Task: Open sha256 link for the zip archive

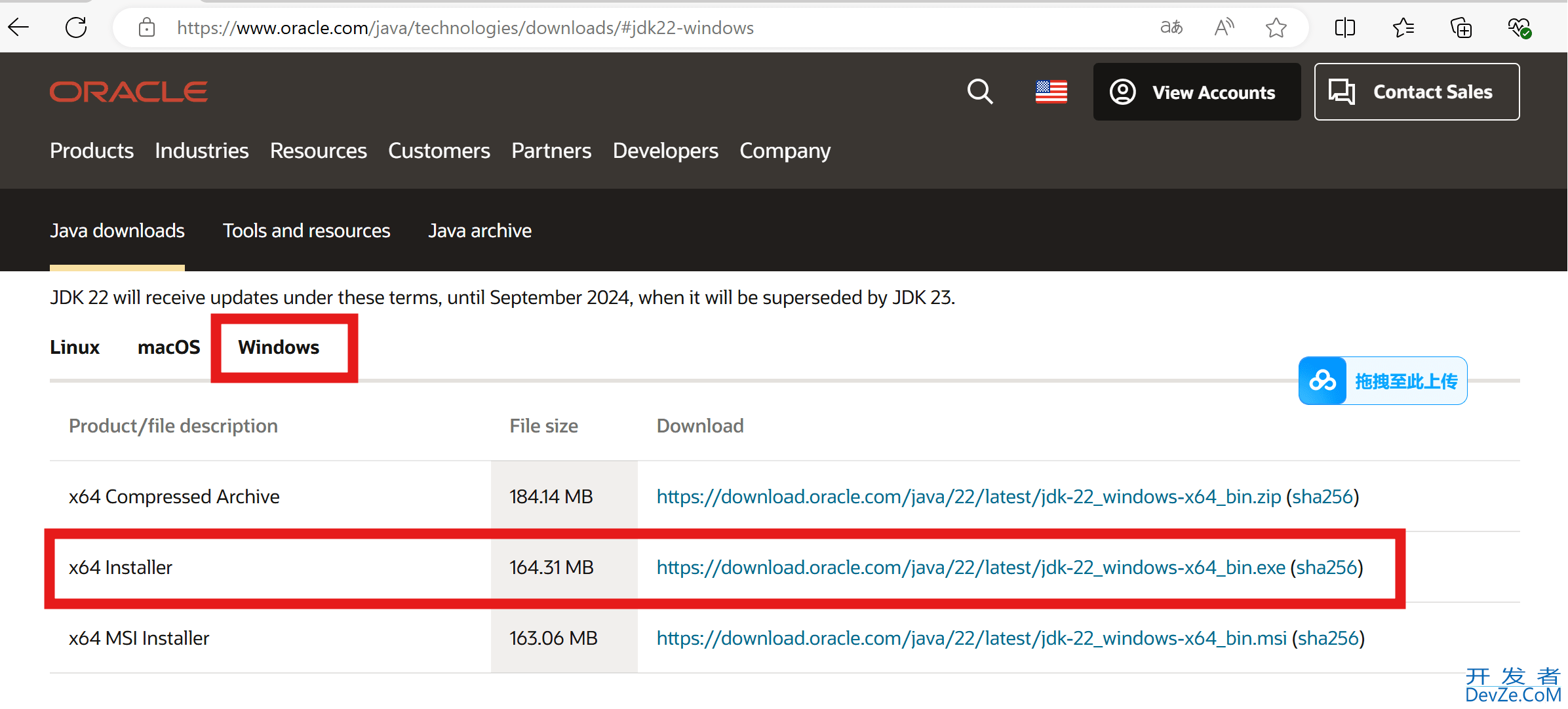Action: (1323, 497)
